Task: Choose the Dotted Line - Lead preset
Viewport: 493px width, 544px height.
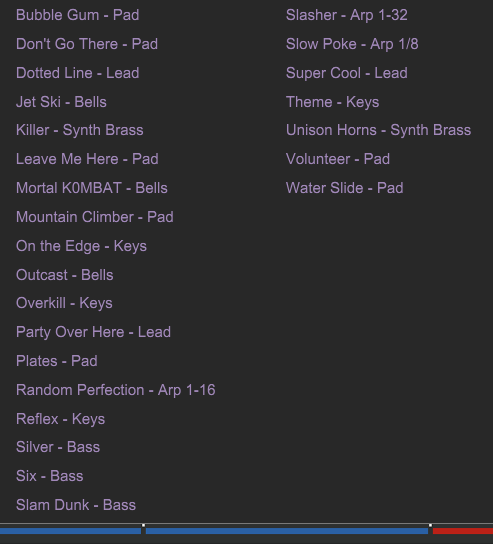Action: coord(78,73)
